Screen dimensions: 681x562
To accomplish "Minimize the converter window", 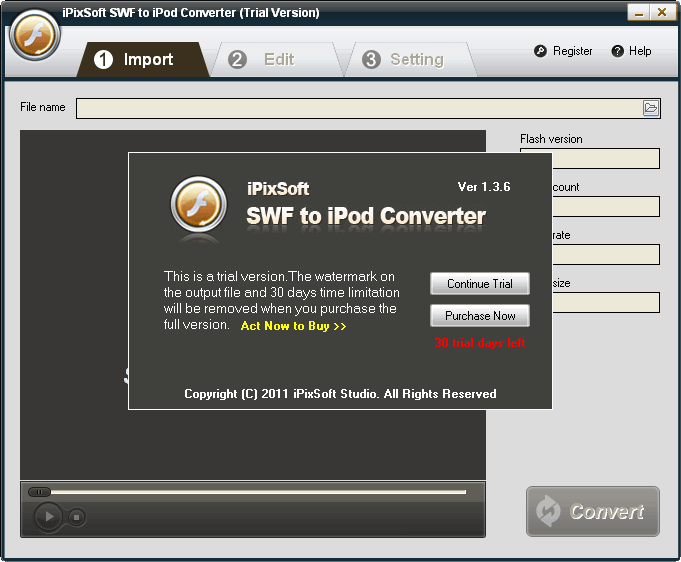I will tap(638, 12).
